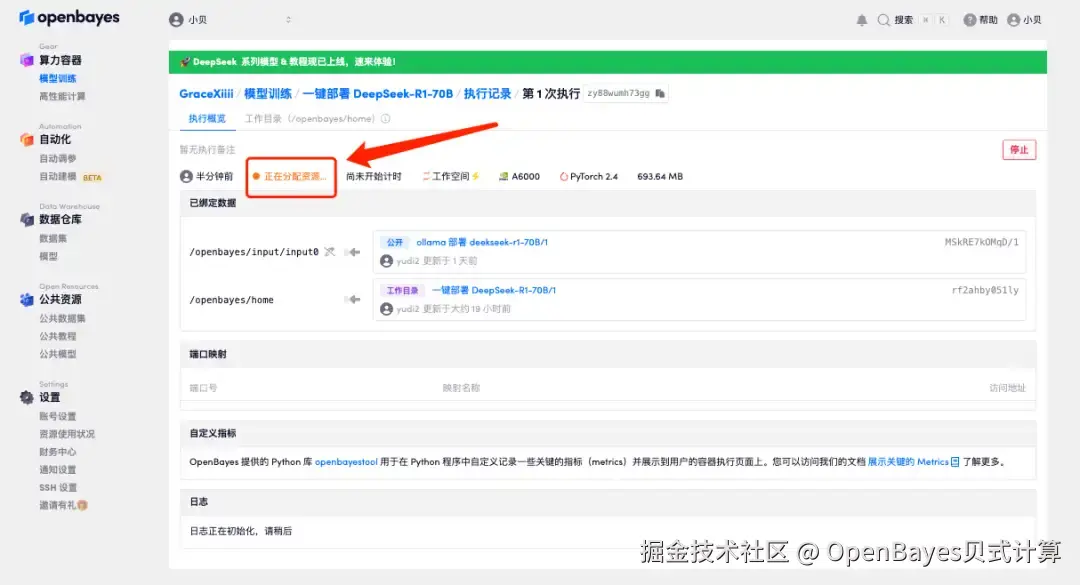Open the 设置 gear icon
This screenshot has width=1080, height=585.
[x=27, y=397]
